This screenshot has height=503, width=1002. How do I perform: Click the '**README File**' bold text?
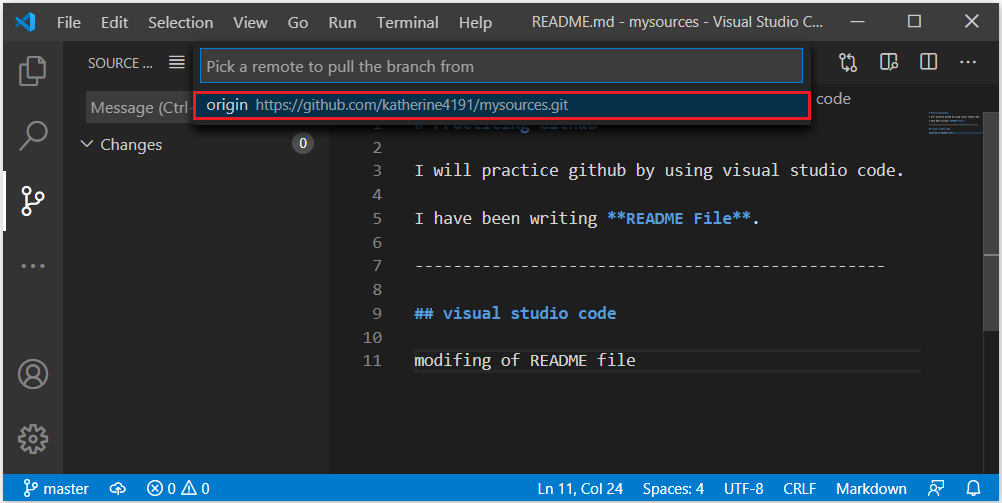coord(679,218)
